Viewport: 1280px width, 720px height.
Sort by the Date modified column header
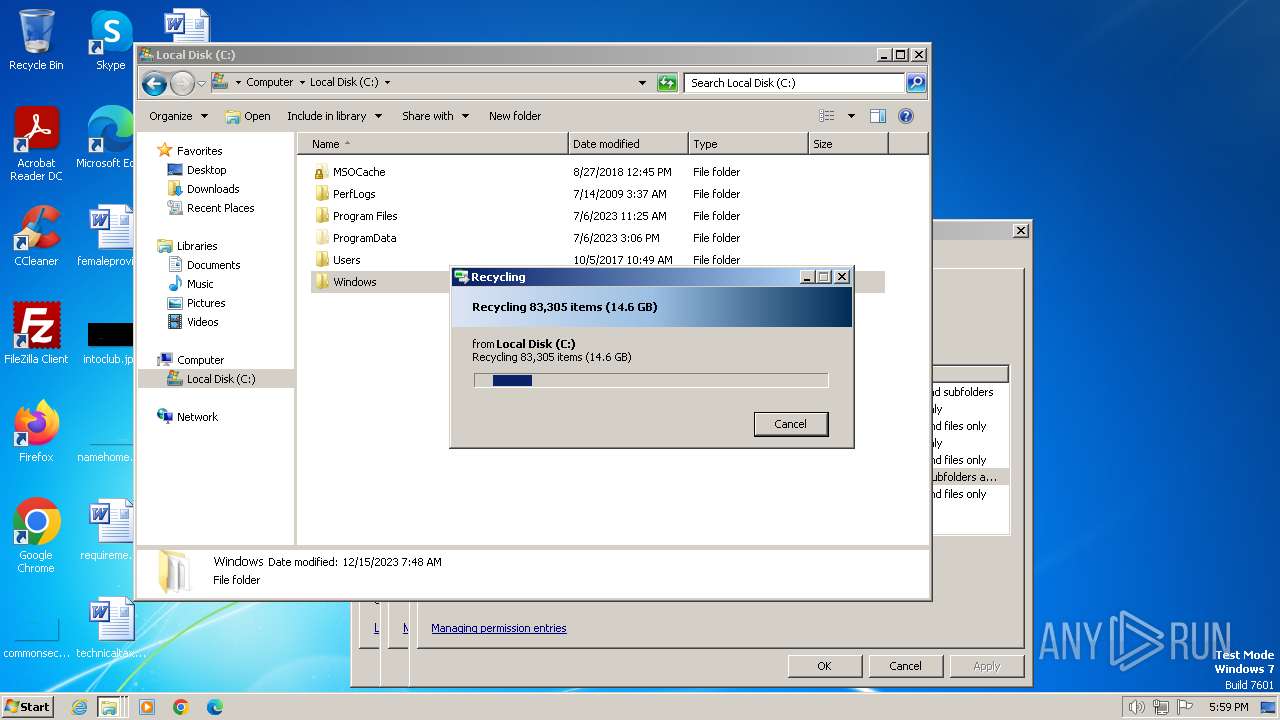click(x=628, y=144)
